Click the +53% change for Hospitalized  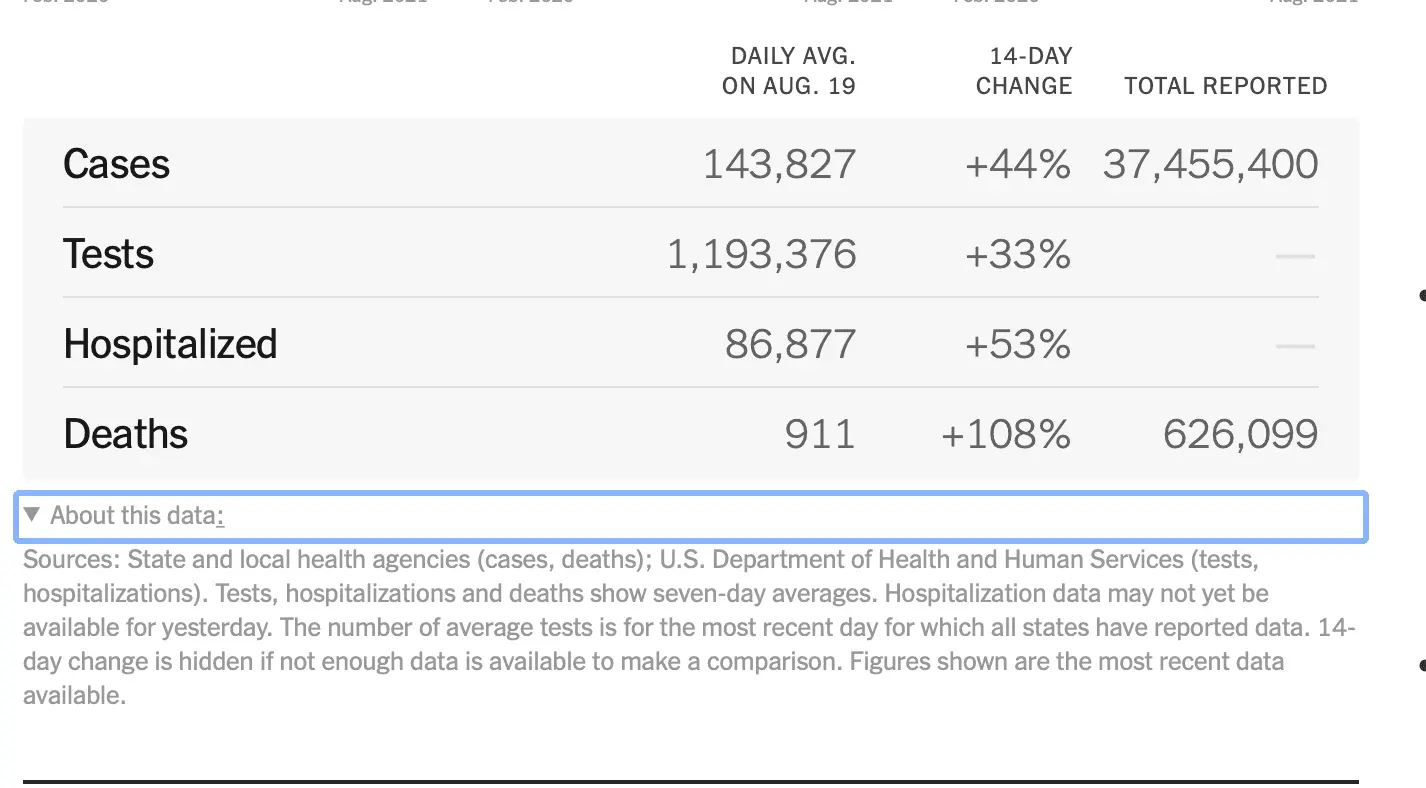coord(1017,344)
